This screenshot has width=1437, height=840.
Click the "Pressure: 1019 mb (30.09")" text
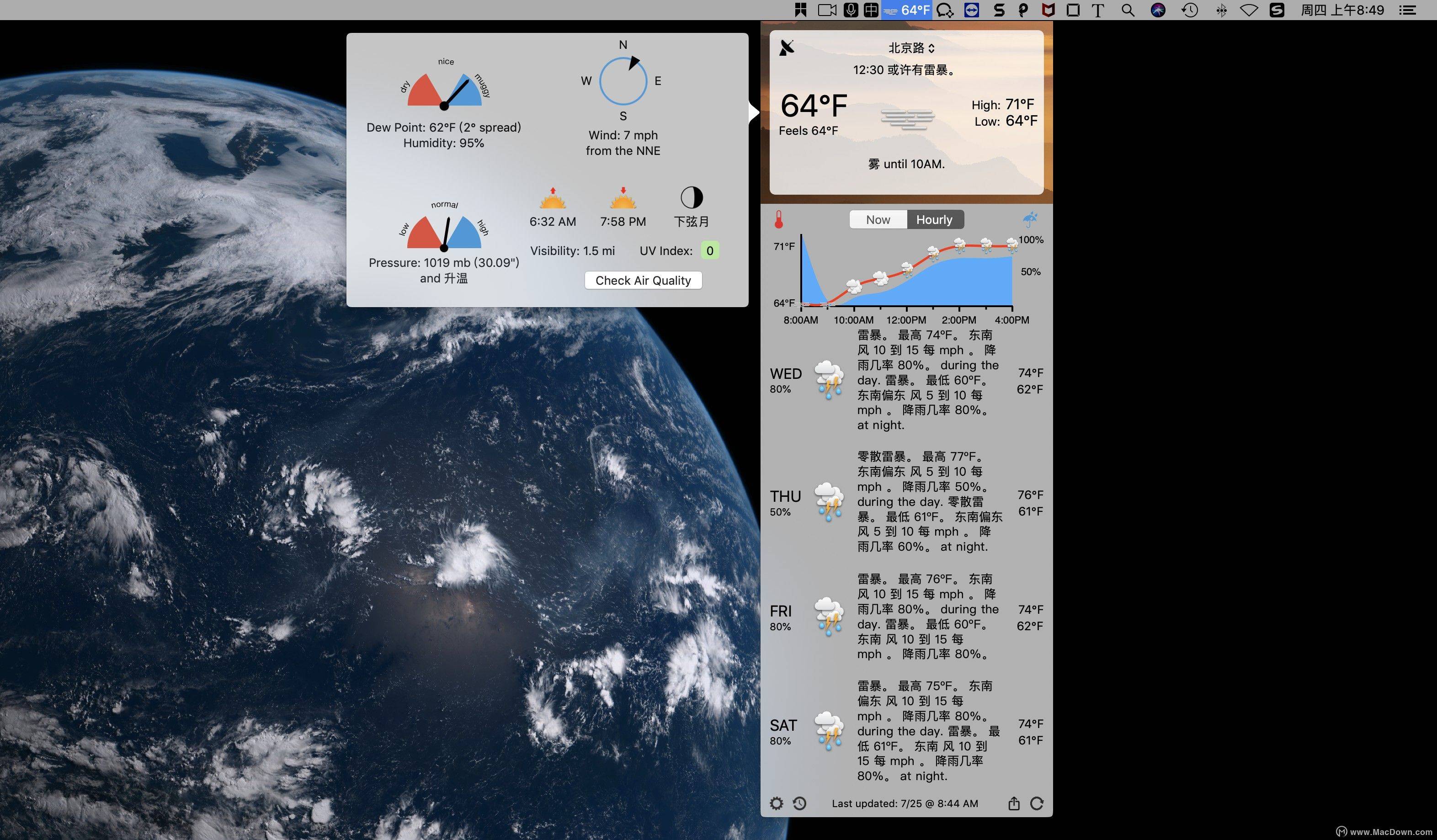tap(444, 263)
